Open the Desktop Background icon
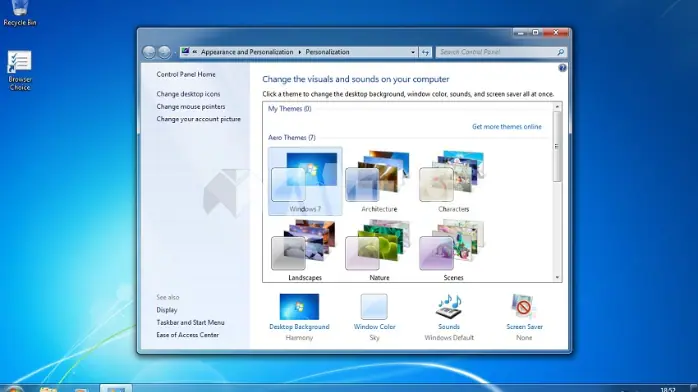 pyautogui.click(x=299, y=307)
